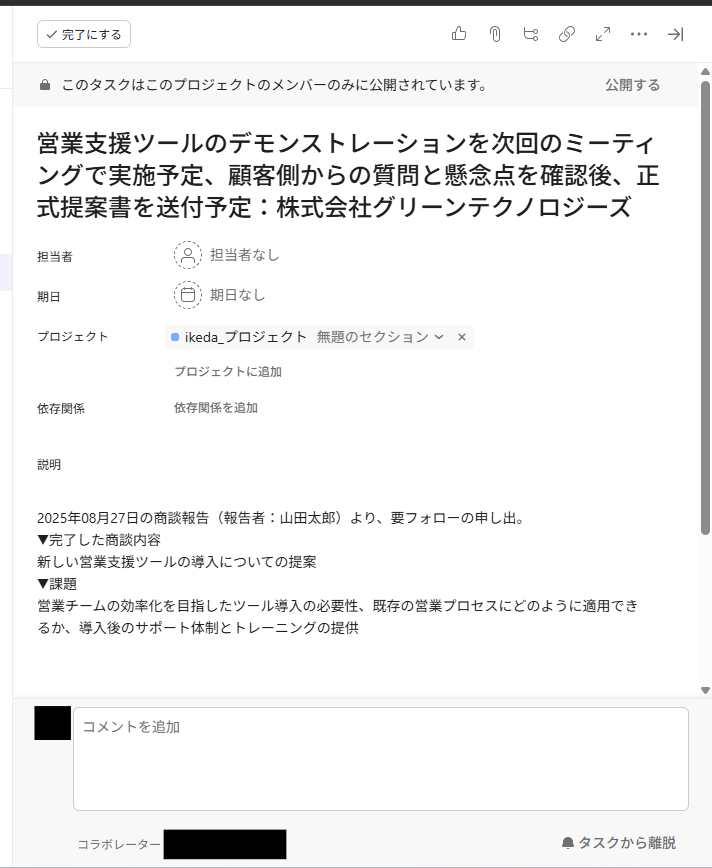This screenshot has height=868, width=712.
Task: Toggle notifications via タスクから離脱
Action: pos(618,843)
